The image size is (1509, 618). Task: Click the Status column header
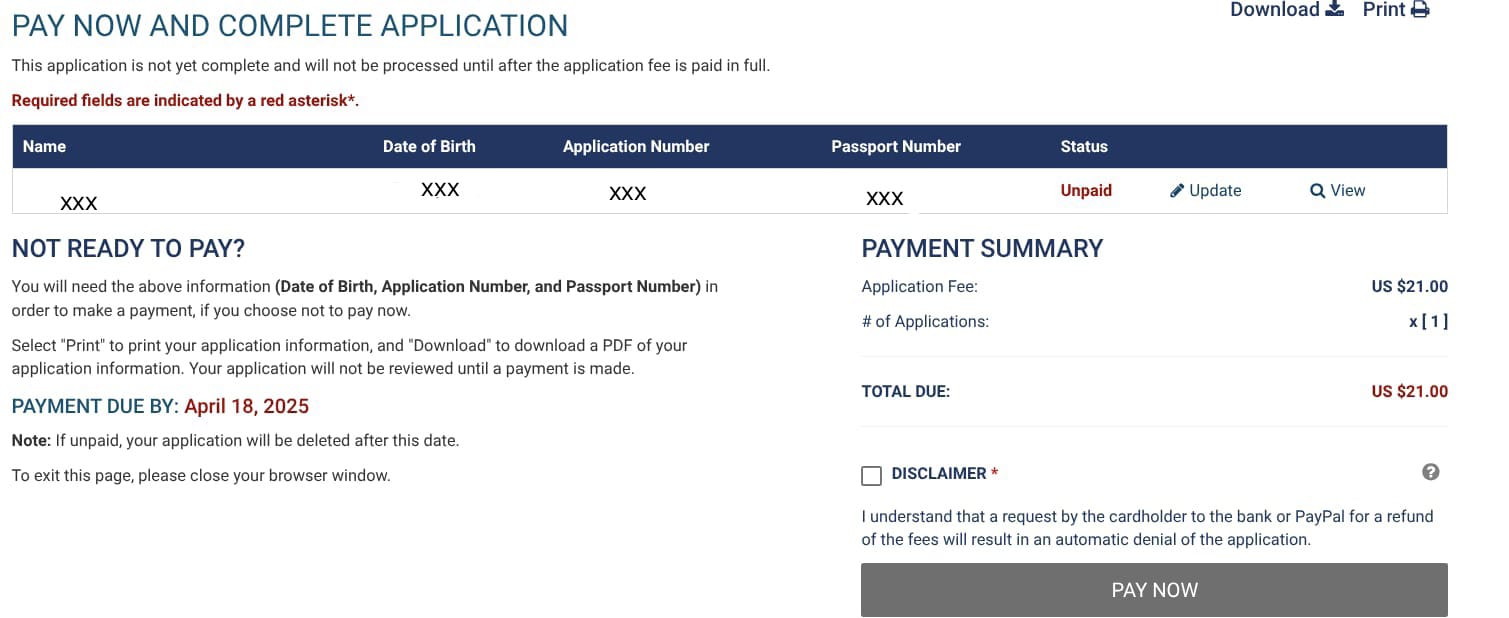tap(1084, 147)
